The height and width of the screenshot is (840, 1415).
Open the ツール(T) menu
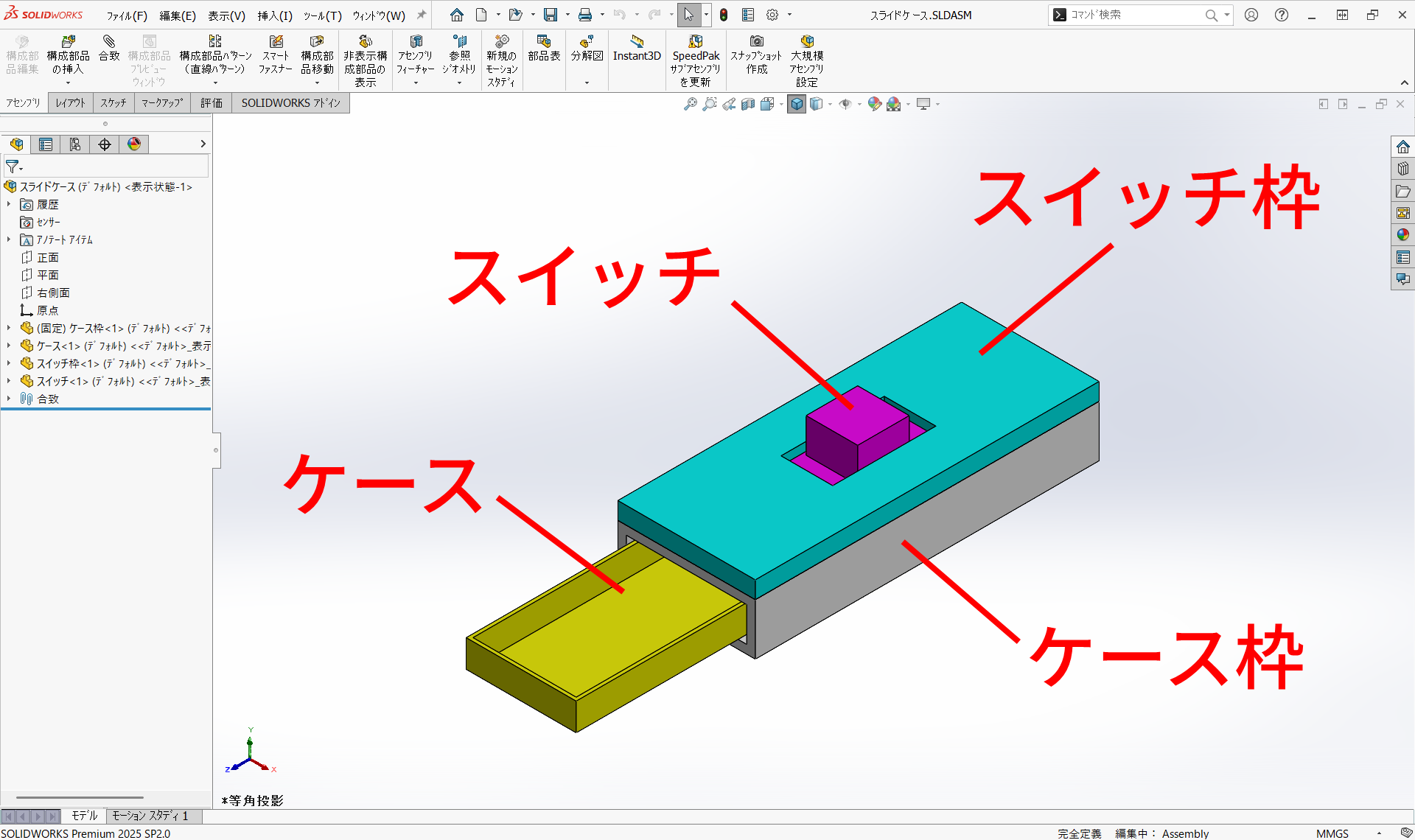pyautogui.click(x=322, y=15)
